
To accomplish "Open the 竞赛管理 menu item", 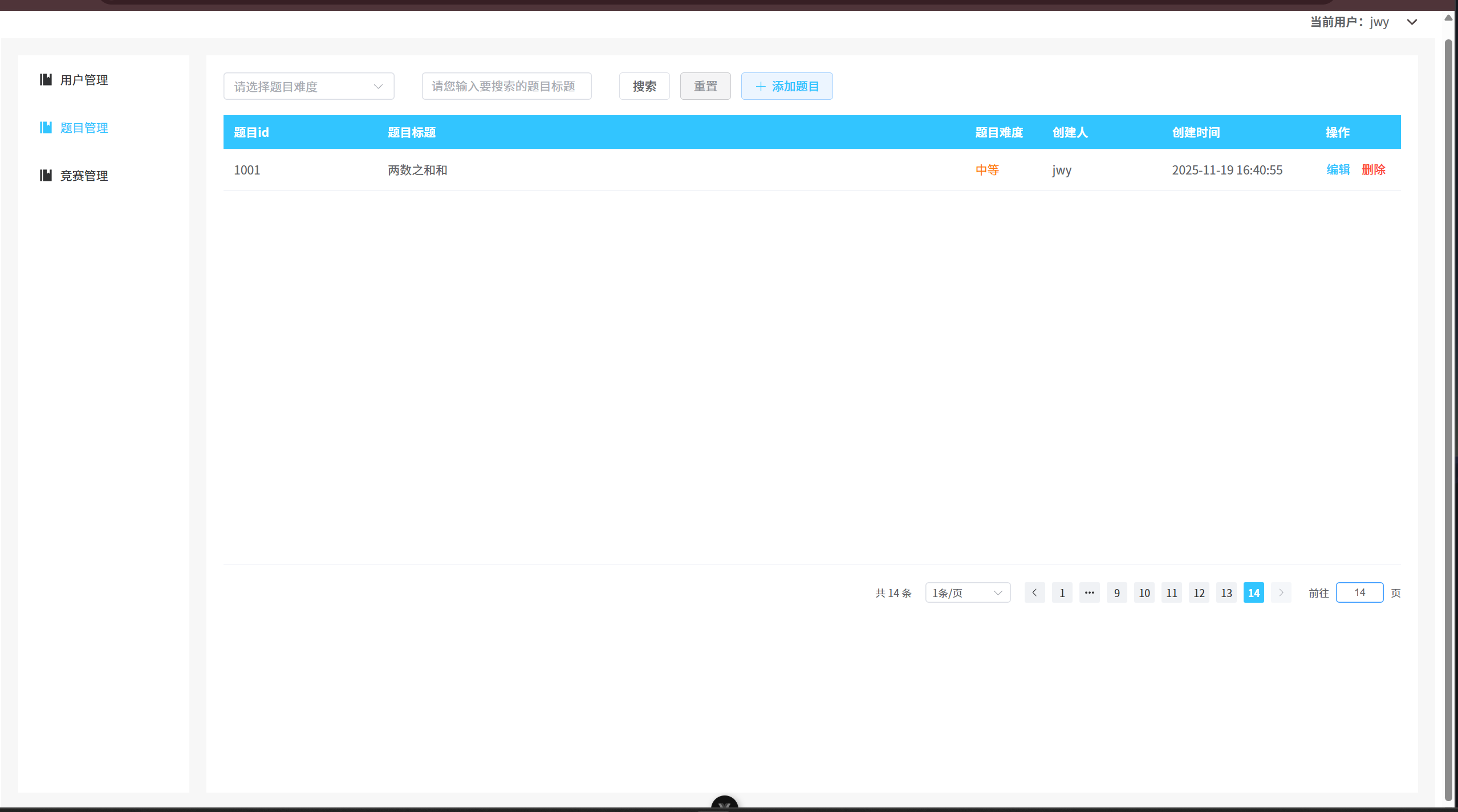I will (84, 175).
